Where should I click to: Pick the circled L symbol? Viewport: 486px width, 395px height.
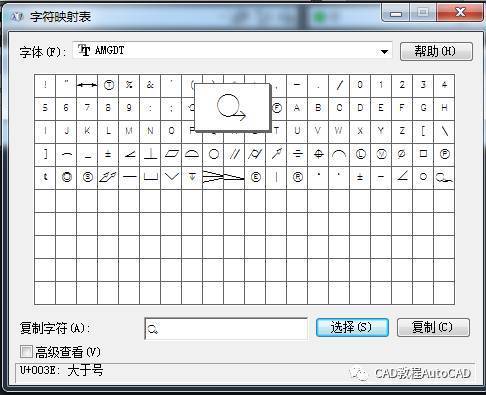coord(360,154)
